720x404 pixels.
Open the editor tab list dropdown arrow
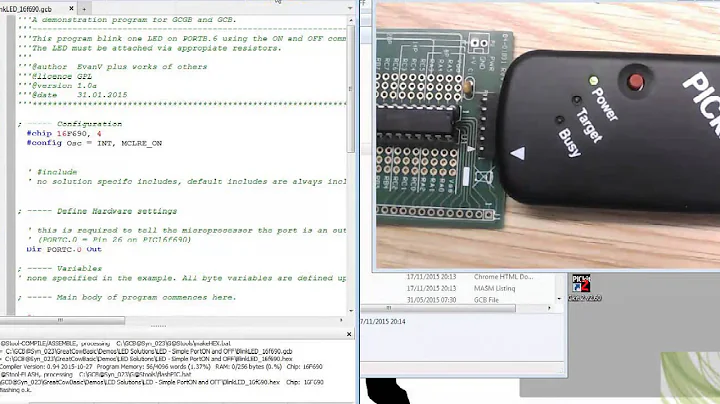tap(350, 8)
